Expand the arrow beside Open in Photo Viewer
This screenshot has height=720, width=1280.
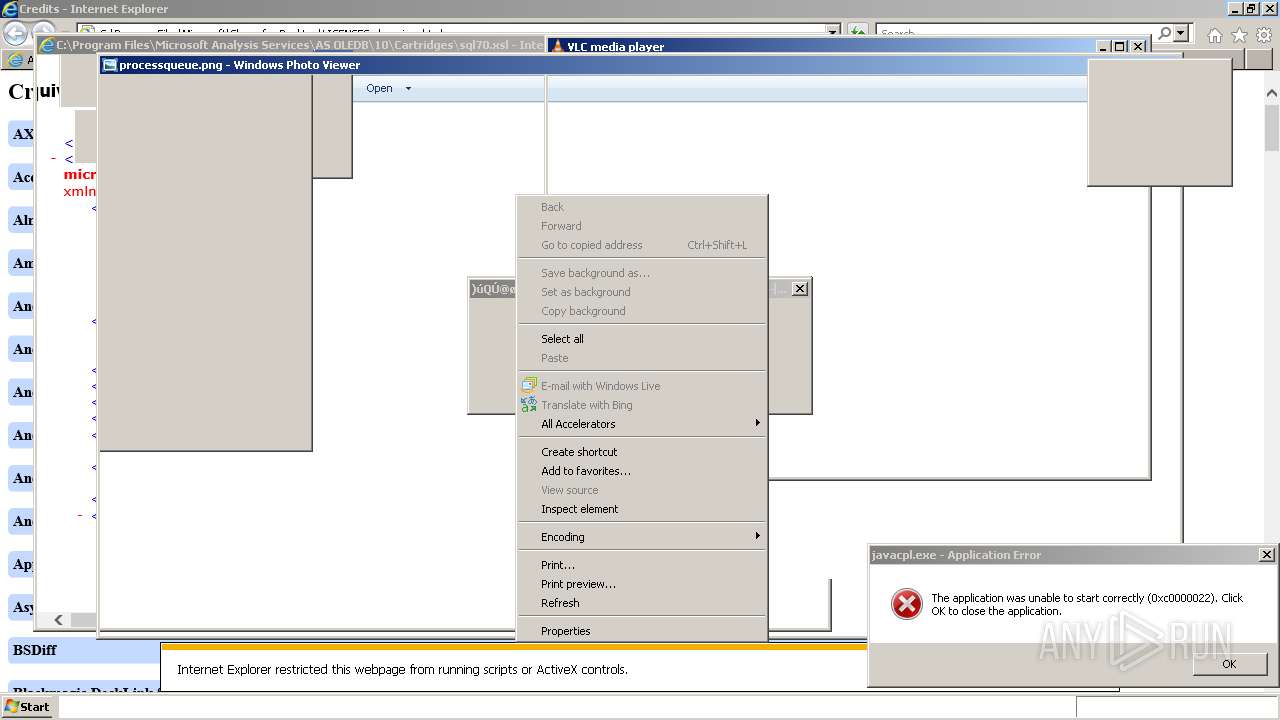point(408,88)
